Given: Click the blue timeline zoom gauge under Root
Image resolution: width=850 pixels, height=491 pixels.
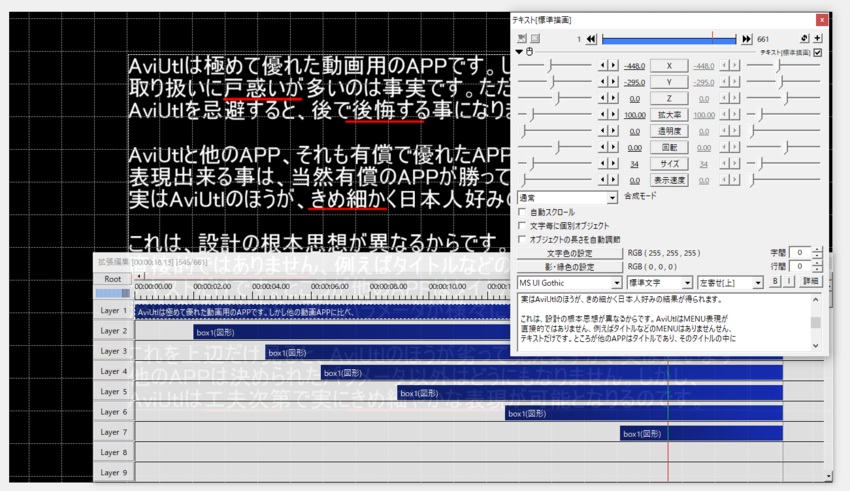Looking at the screenshot, I should point(113,293).
